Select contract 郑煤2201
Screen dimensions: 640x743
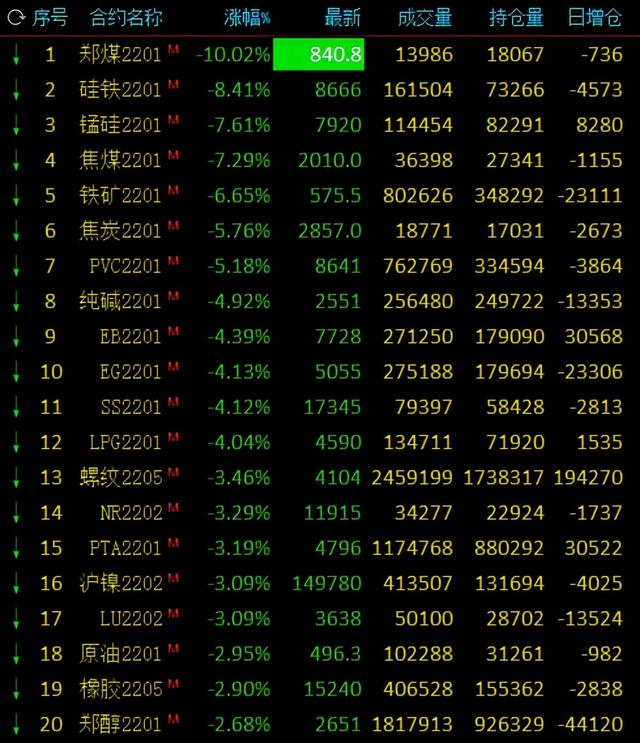(x=120, y=54)
